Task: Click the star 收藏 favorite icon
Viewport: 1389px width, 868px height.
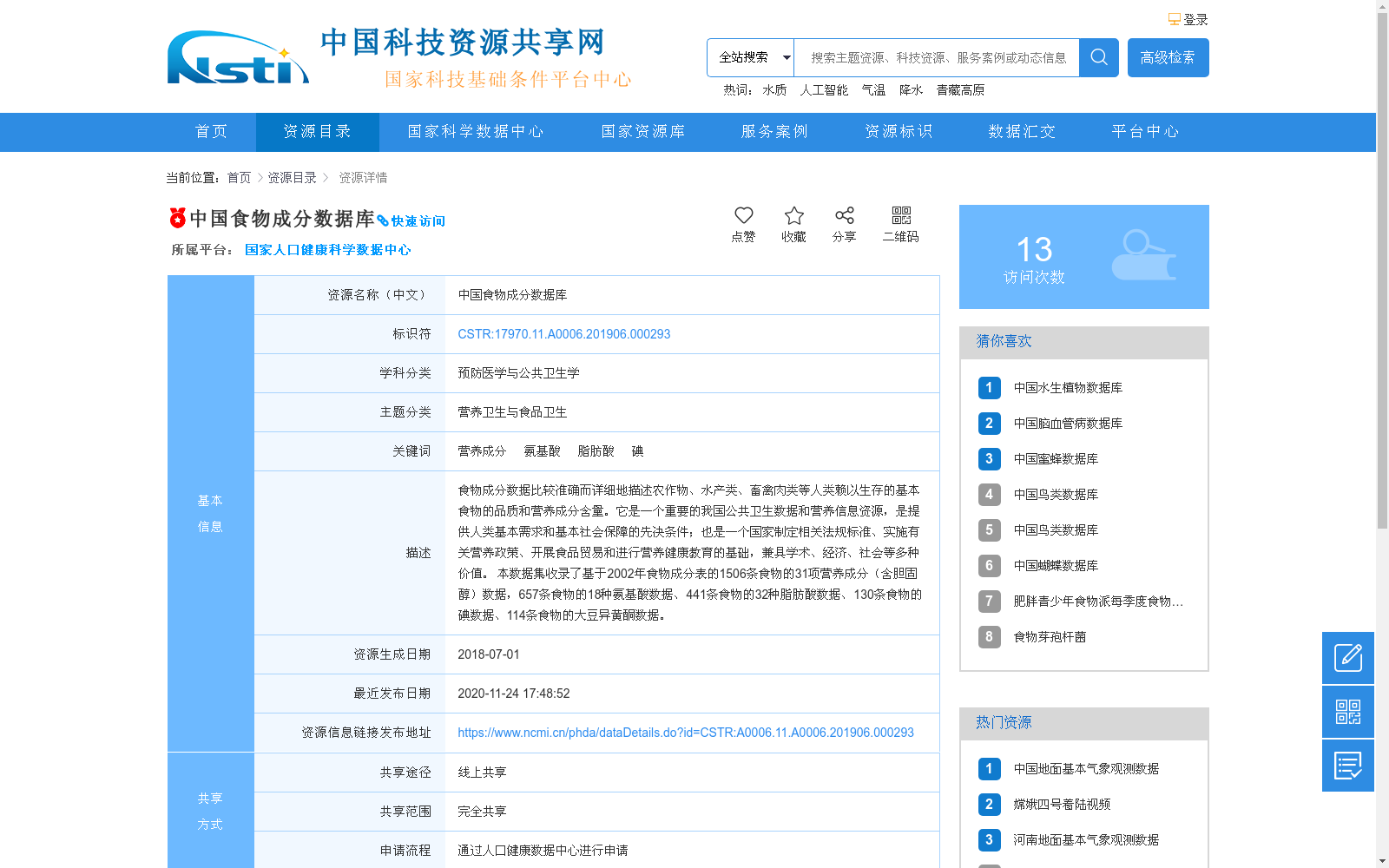Action: (794, 215)
